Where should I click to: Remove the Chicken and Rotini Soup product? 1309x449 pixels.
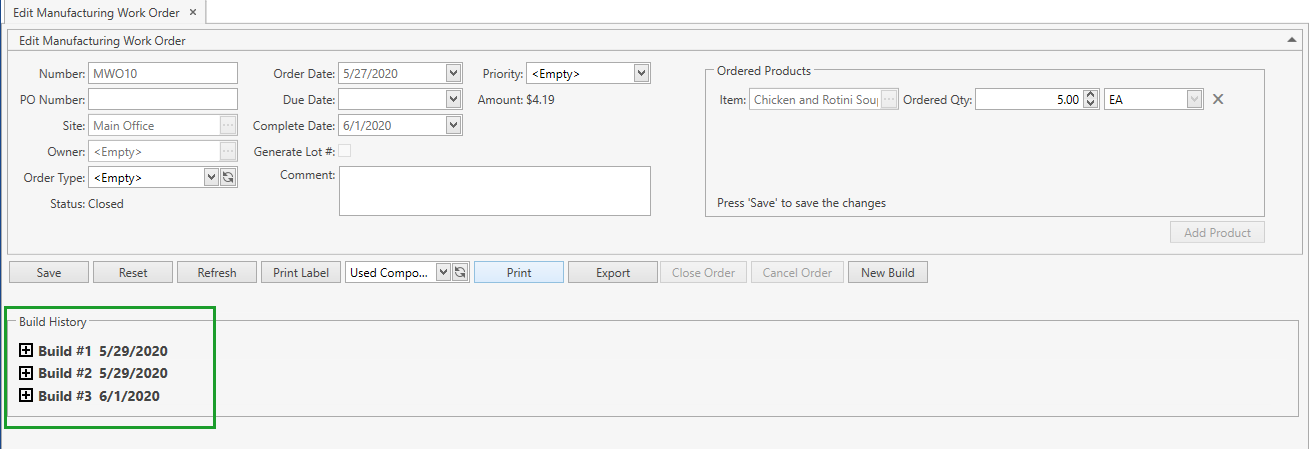click(x=1217, y=99)
